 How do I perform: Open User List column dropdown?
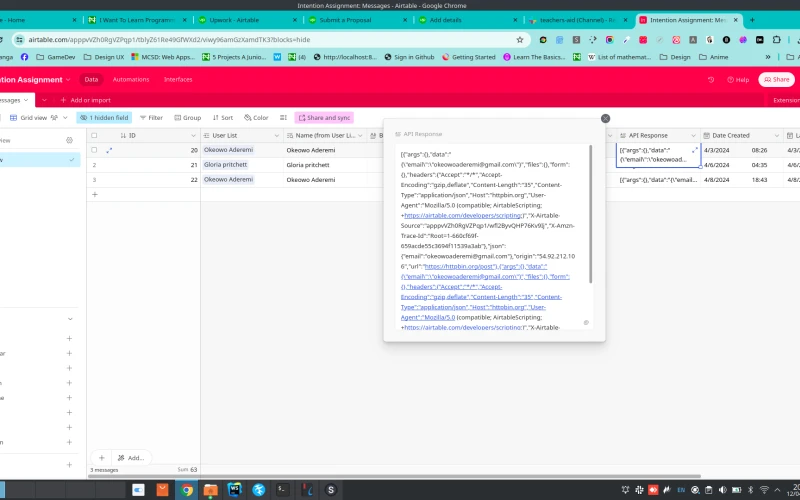tap(277, 136)
